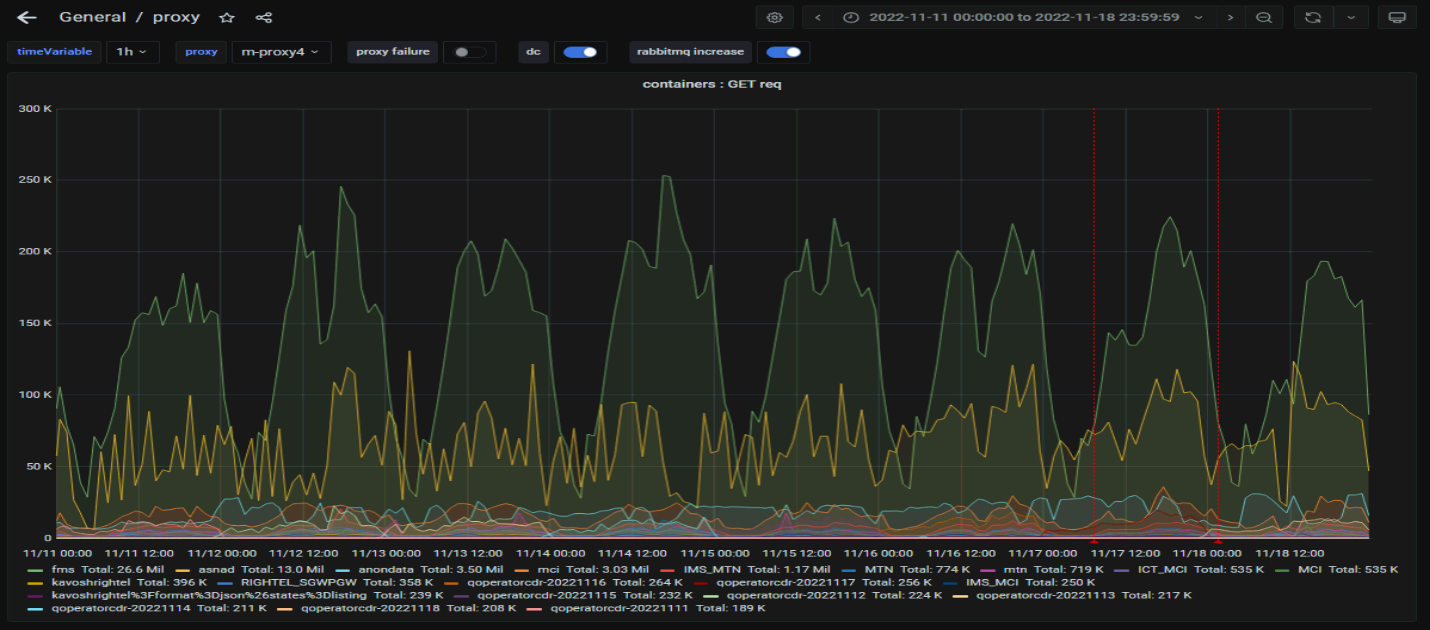Viewport: 1430px width, 630px height.
Task: Click the fms legend color swatch
Action: coord(36,569)
